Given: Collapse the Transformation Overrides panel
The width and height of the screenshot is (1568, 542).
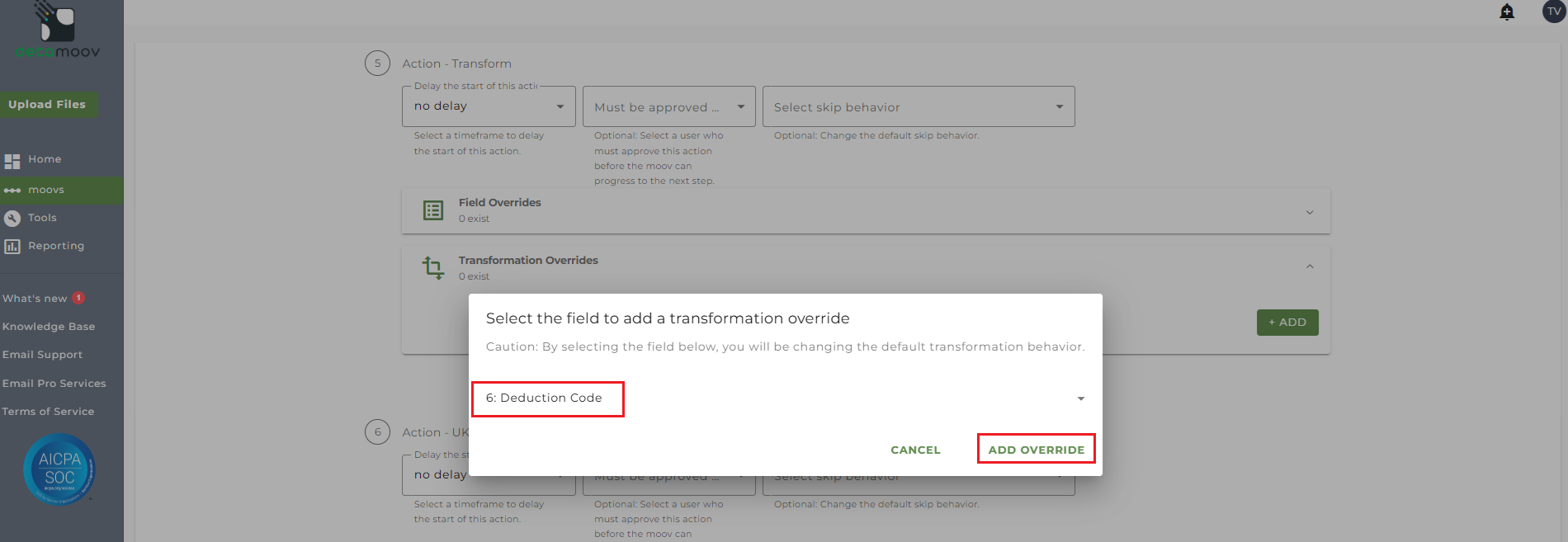Looking at the screenshot, I should pos(1310,266).
